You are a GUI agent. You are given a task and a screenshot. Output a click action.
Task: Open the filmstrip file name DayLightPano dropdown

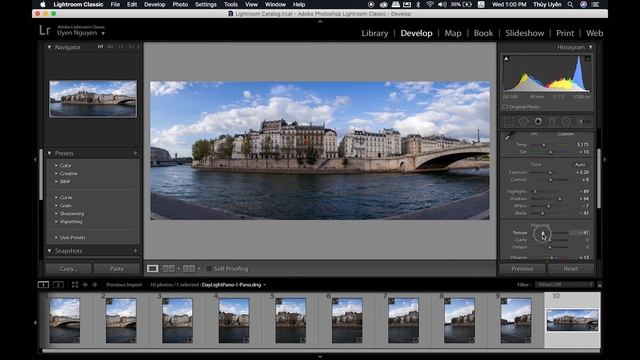tap(264, 285)
